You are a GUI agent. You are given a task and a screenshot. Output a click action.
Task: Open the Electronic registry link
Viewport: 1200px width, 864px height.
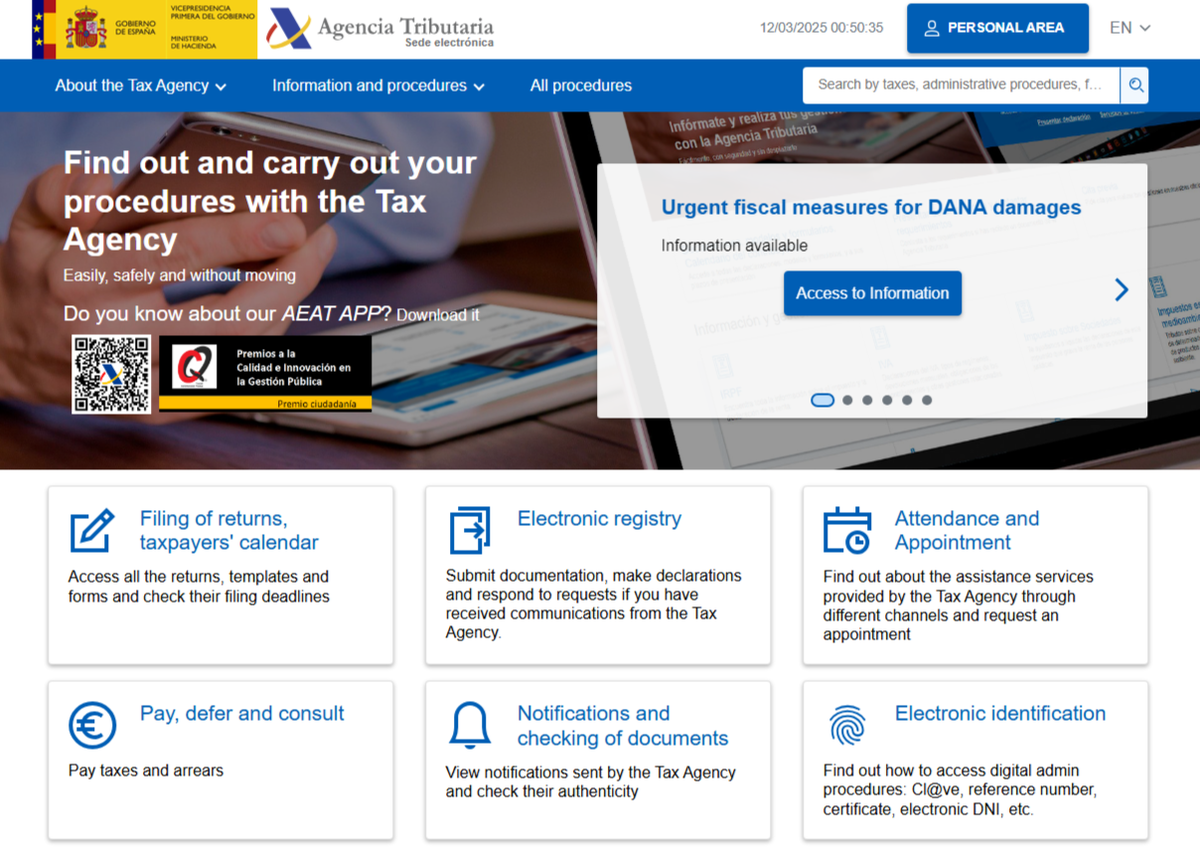pyautogui.click(x=599, y=519)
